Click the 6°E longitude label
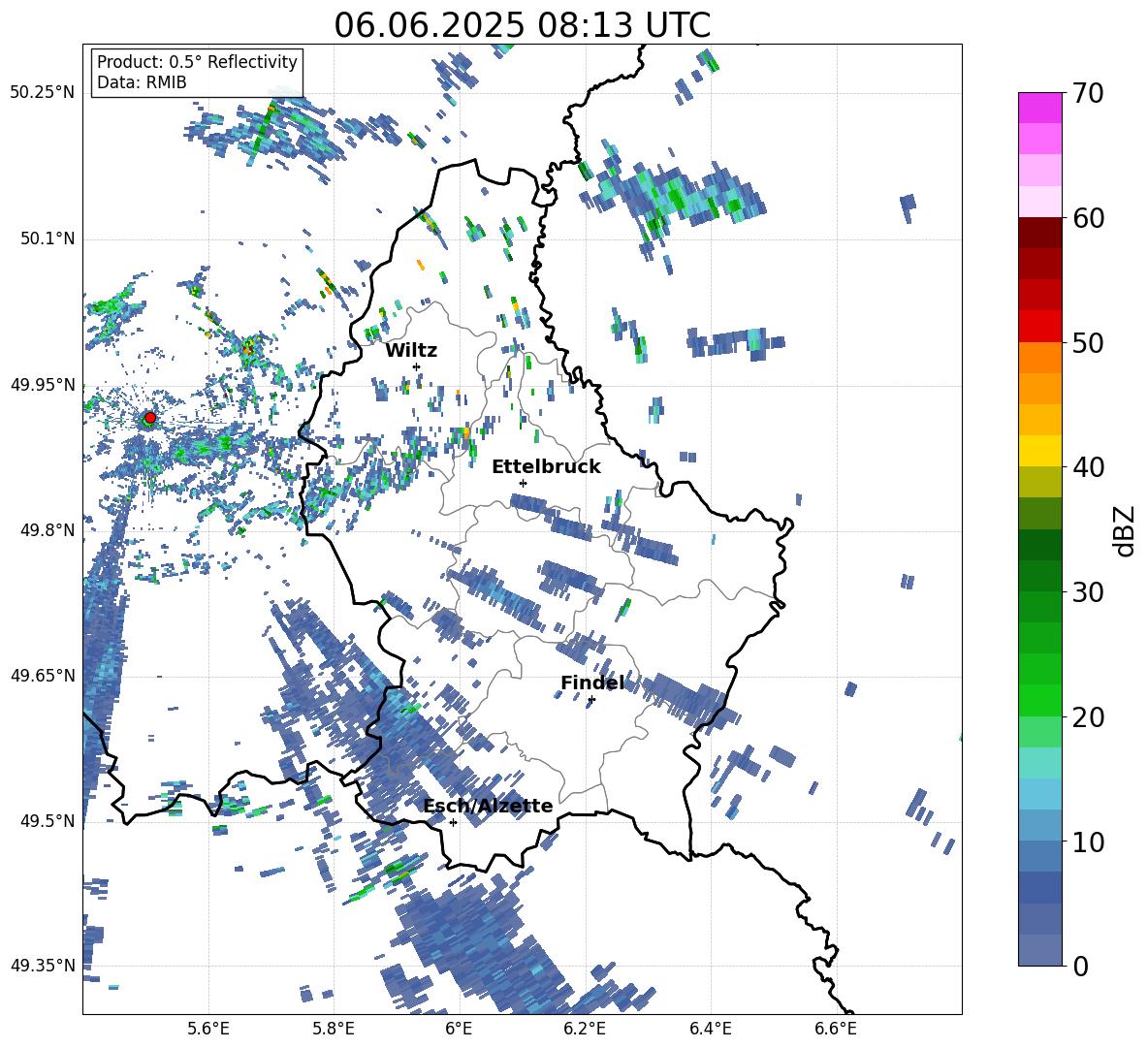1148x1048 pixels. pyautogui.click(x=459, y=1029)
